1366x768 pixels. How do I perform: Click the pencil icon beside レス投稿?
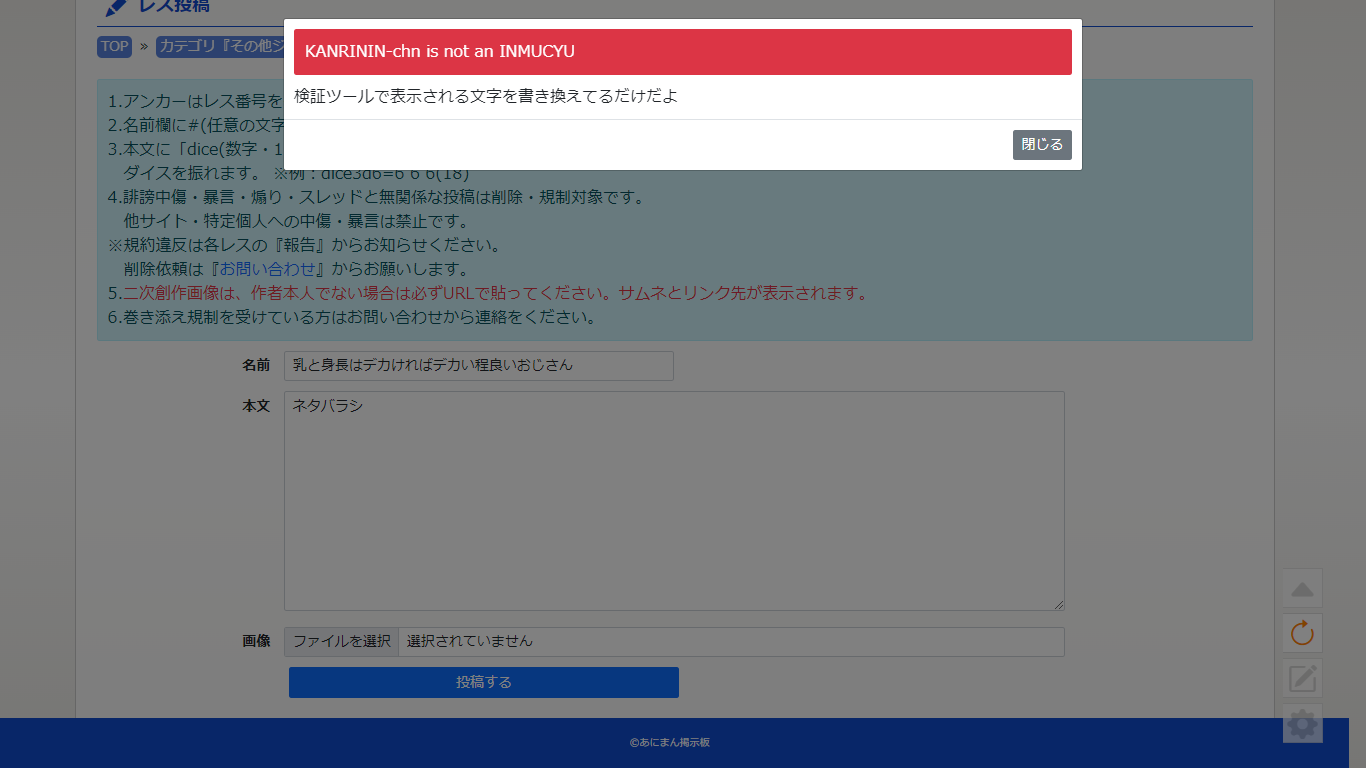(x=116, y=8)
